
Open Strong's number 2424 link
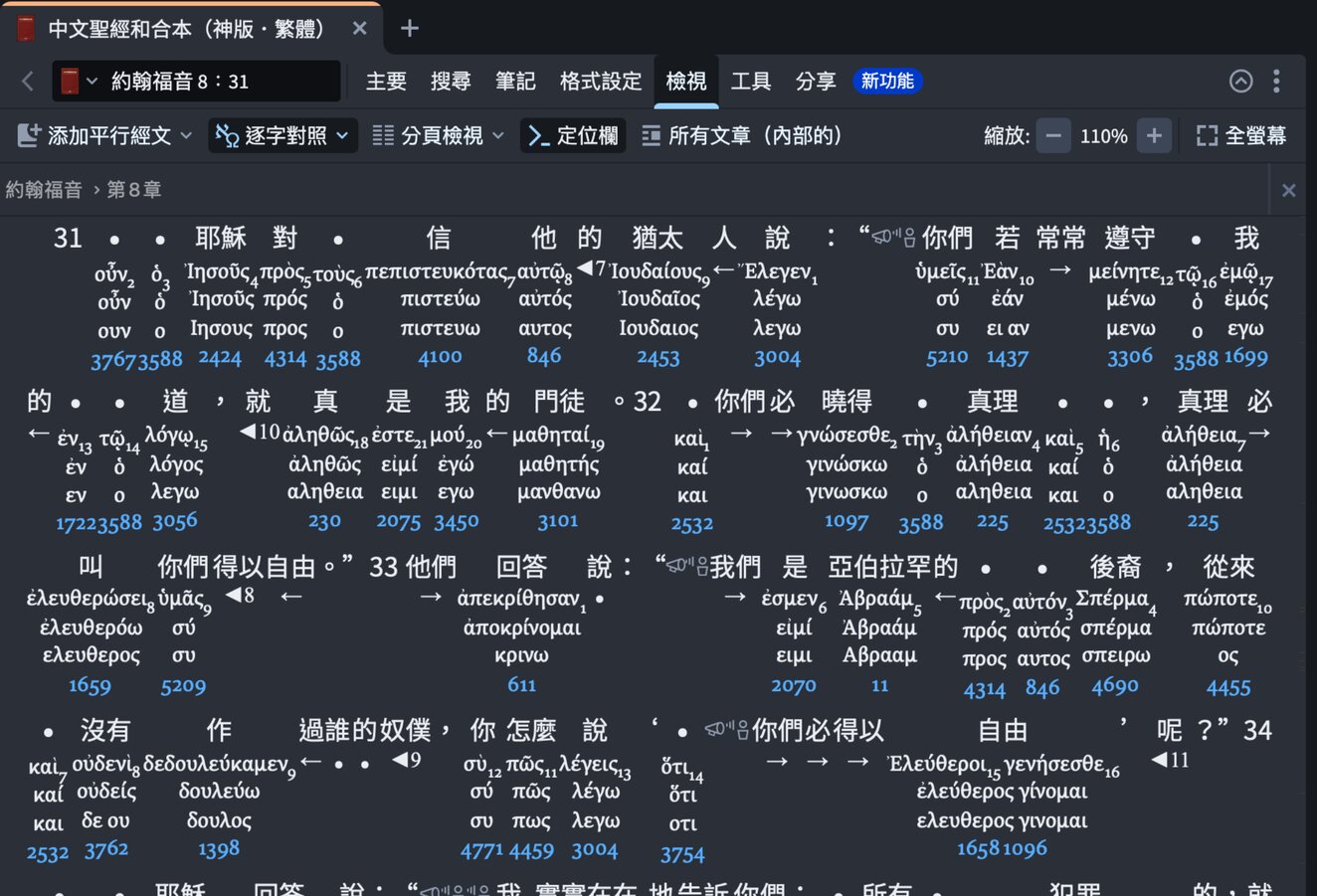(x=219, y=358)
